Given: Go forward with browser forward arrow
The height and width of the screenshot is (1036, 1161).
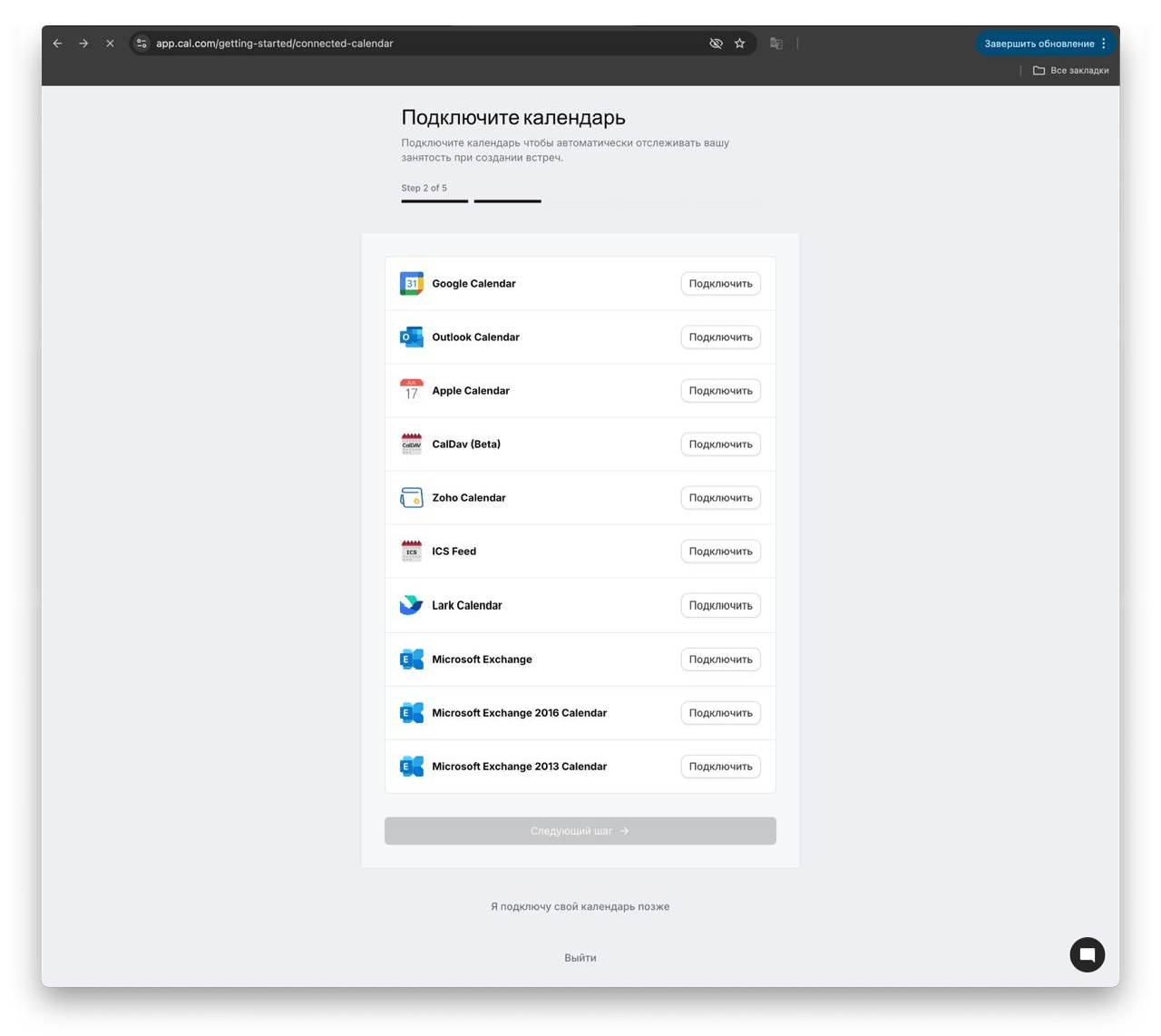Looking at the screenshot, I should (x=83, y=44).
